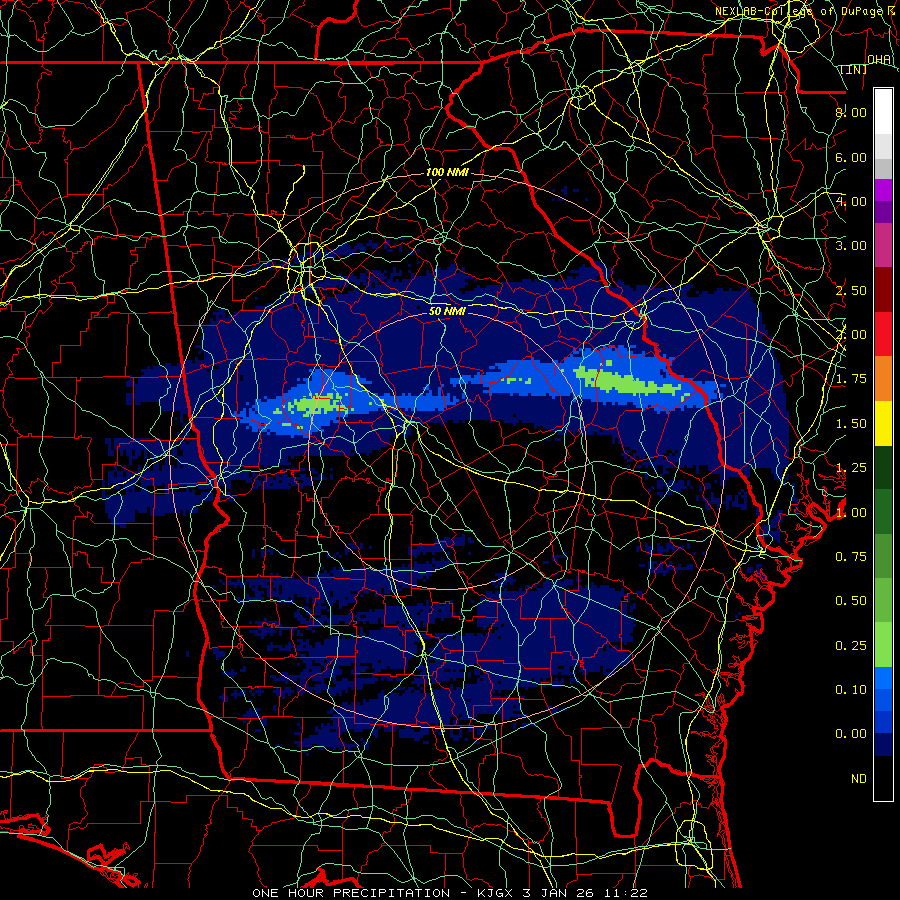Select the 0.25 legend value
This screenshot has width=900, height=900.
(x=851, y=645)
